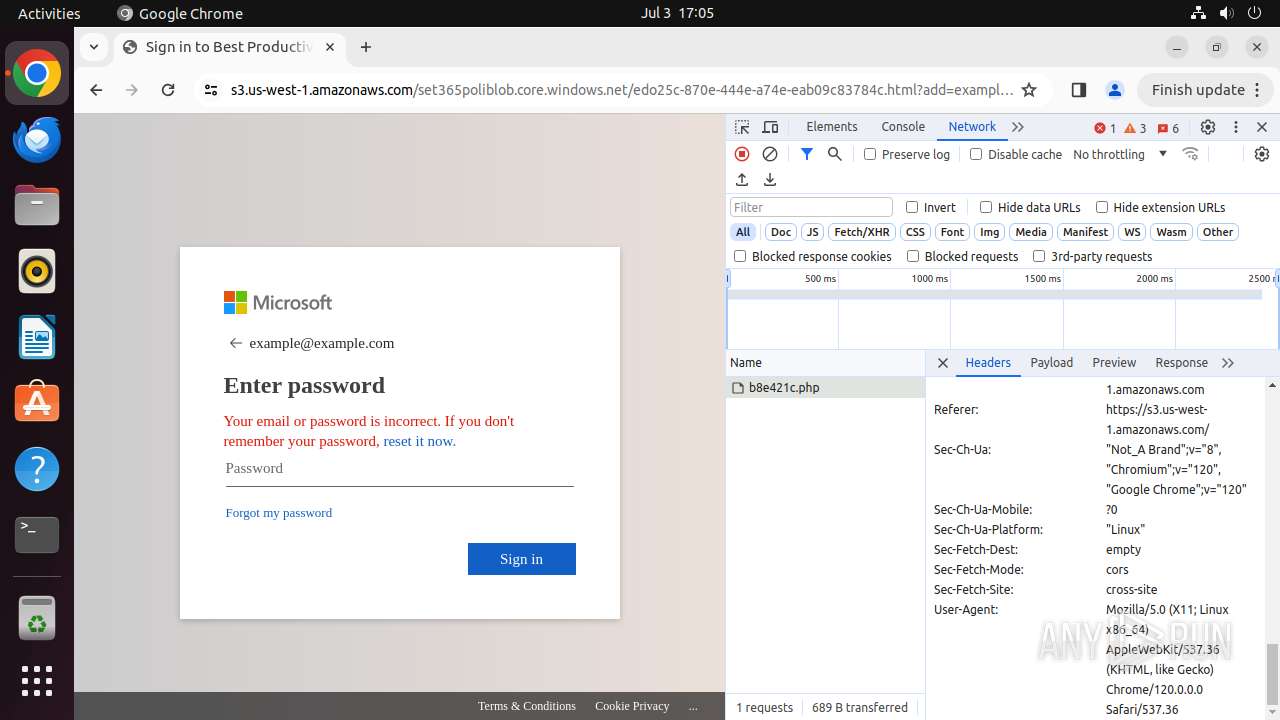This screenshot has height=720, width=1280.
Task: Show applications grid
Action: [x=37, y=681]
